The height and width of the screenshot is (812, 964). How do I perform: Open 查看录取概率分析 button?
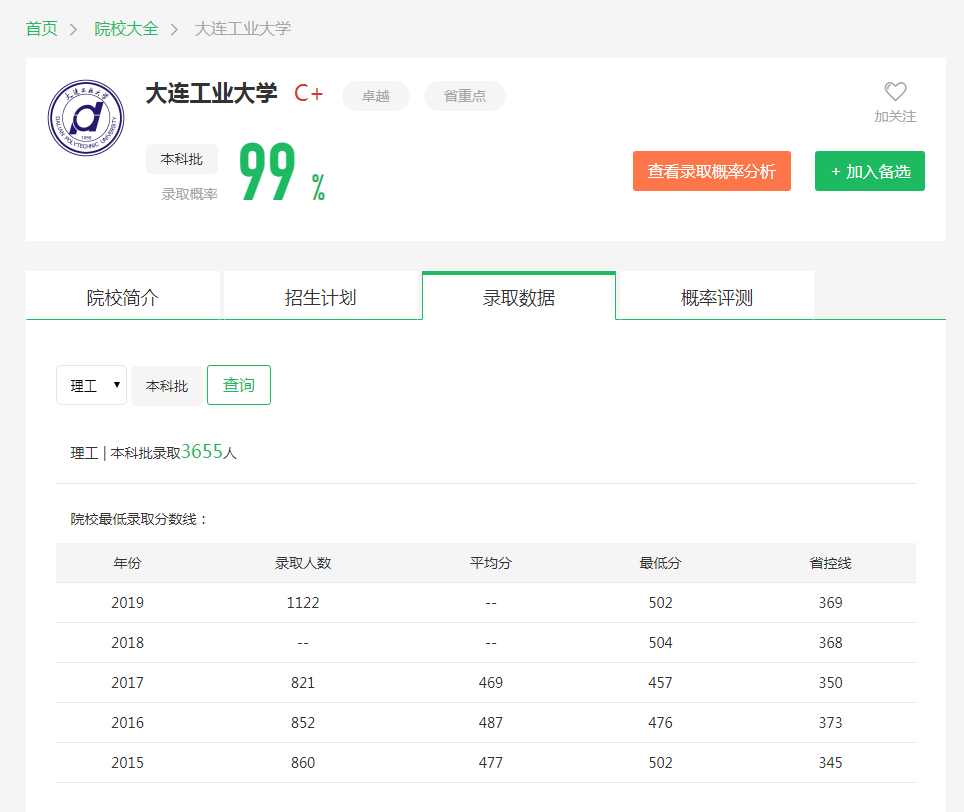click(712, 171)
